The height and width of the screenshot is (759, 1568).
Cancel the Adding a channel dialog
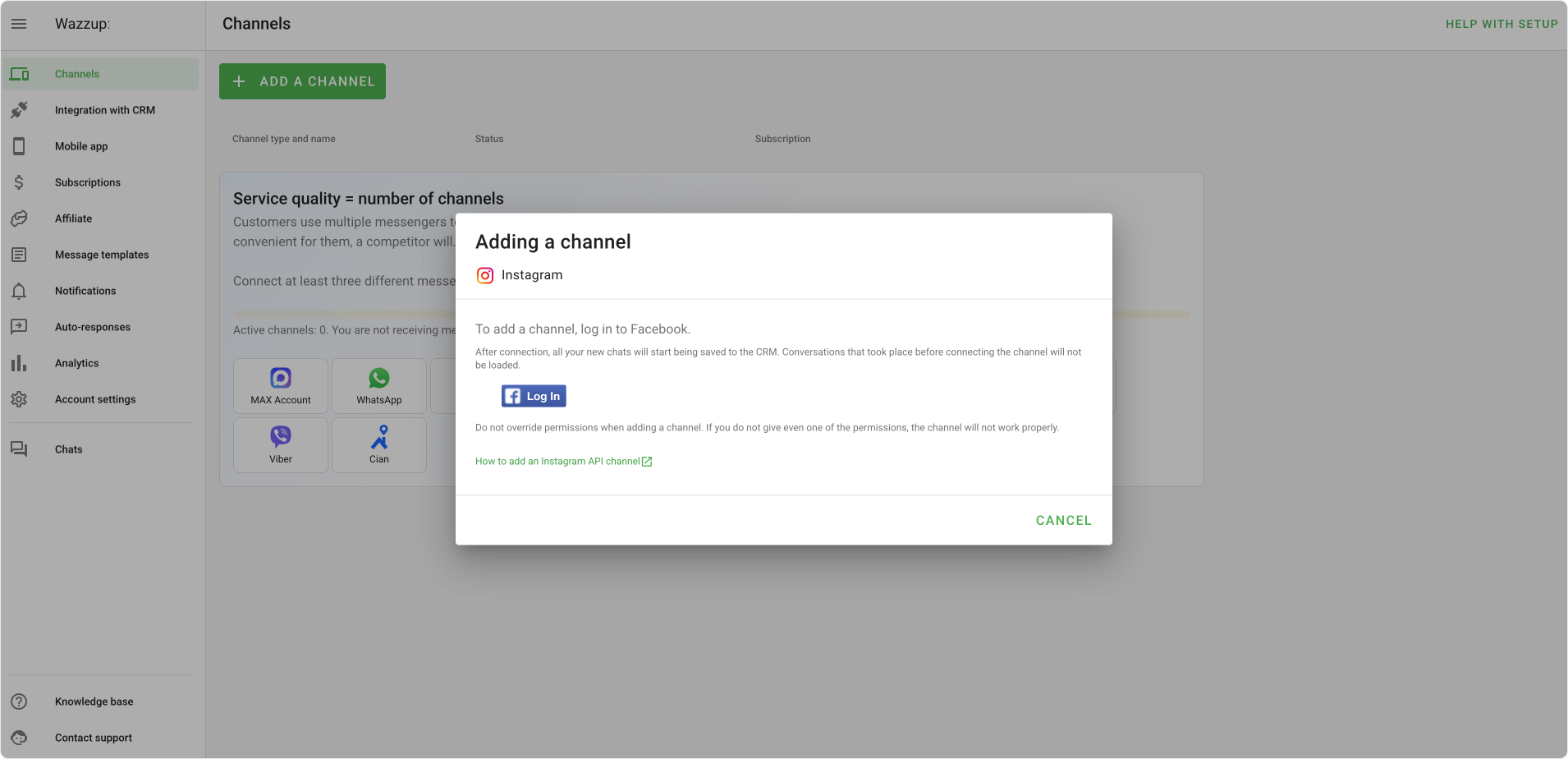pyautogui.click(x=1063, y=521)
